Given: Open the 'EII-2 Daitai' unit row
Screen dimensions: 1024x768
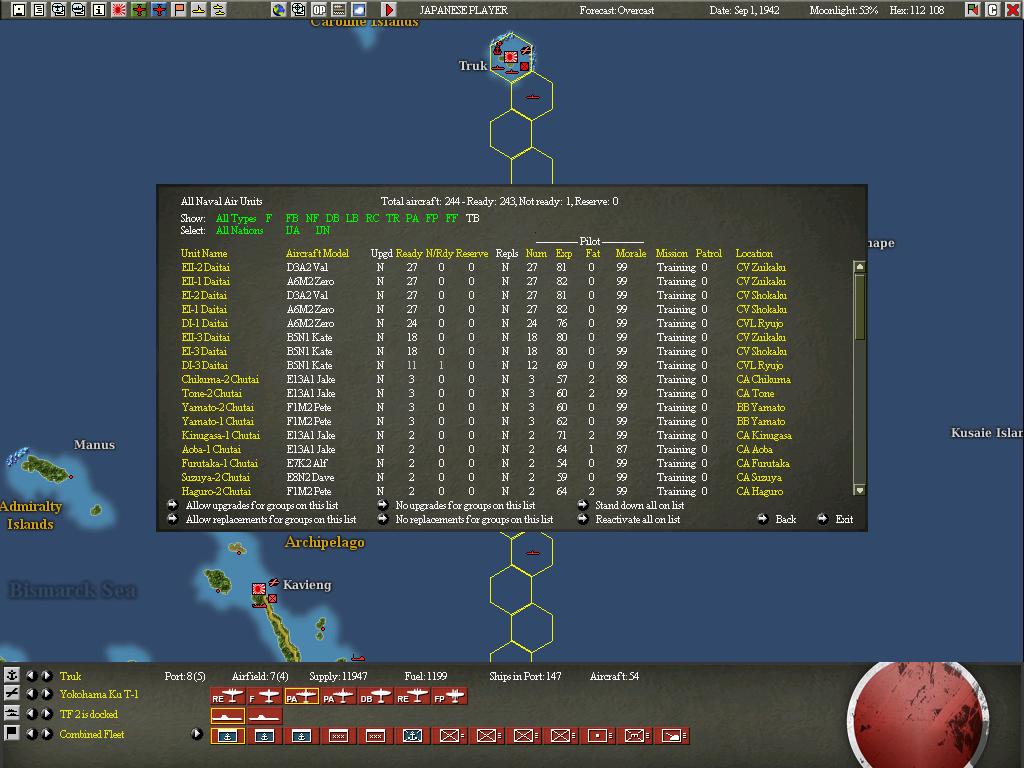Looking at the screenshot, I should [205, 268].
